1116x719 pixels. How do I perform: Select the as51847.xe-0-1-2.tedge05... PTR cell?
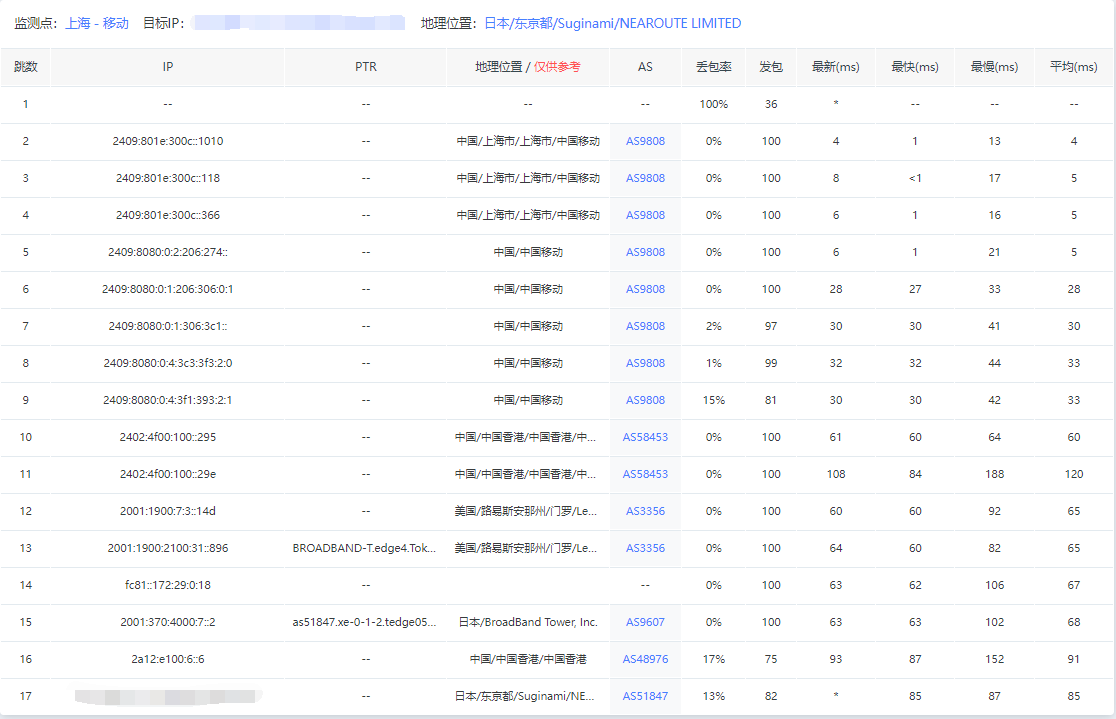[x=364, y=622]
